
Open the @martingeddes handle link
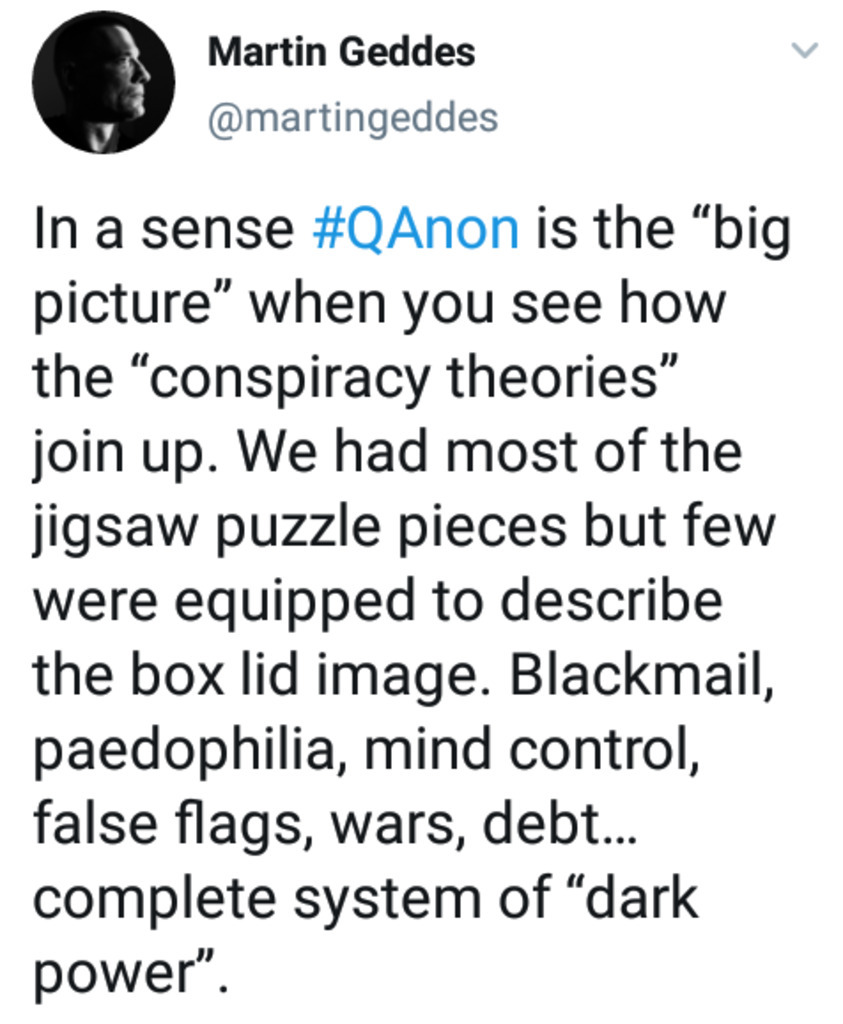tap(353, 118)
